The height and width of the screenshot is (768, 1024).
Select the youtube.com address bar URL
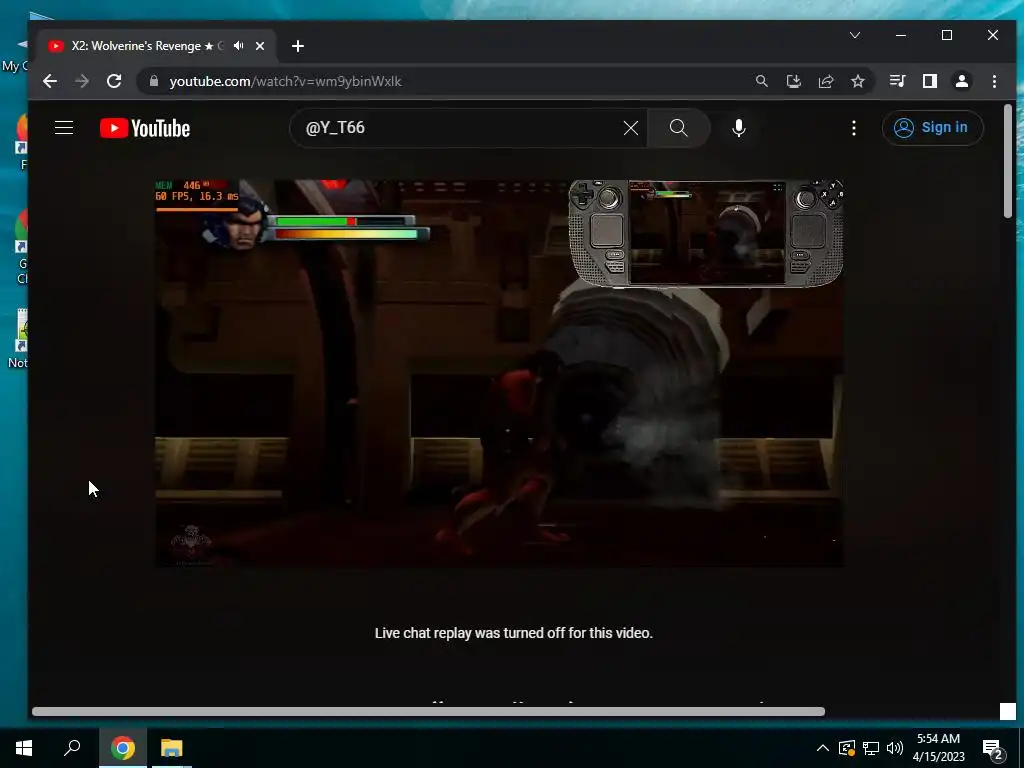click(x=285, y=81)
